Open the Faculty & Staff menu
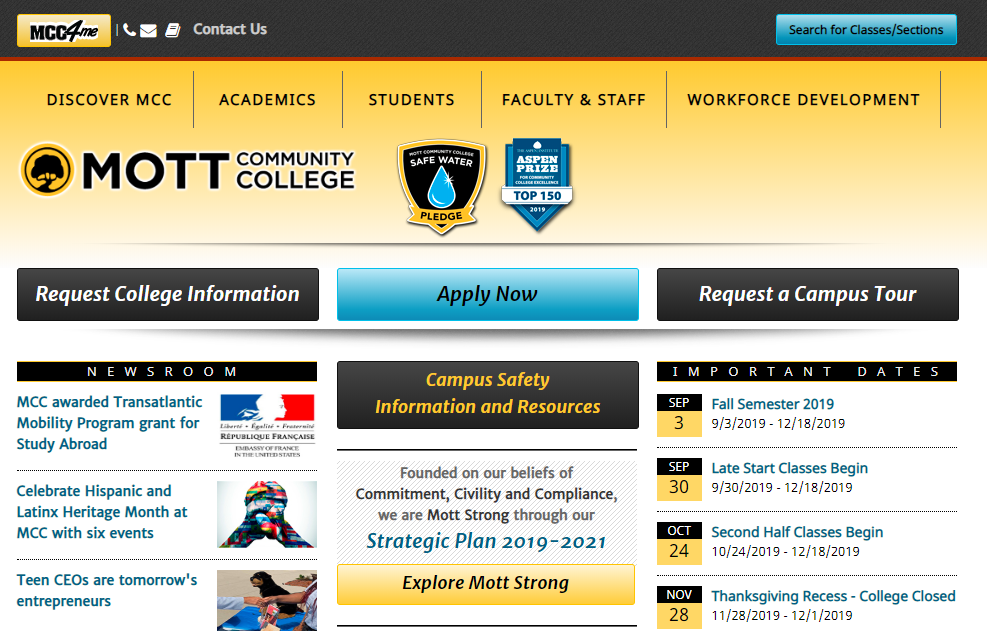This screenshot has height=631, width=987. tap(573, 99)
